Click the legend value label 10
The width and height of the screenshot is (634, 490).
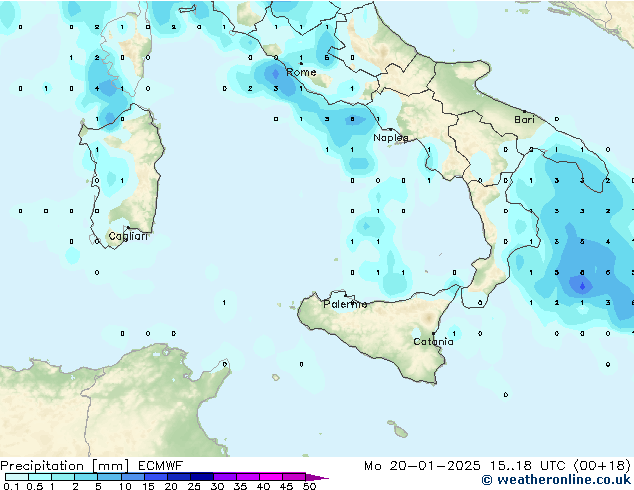[x=124, y=486]
